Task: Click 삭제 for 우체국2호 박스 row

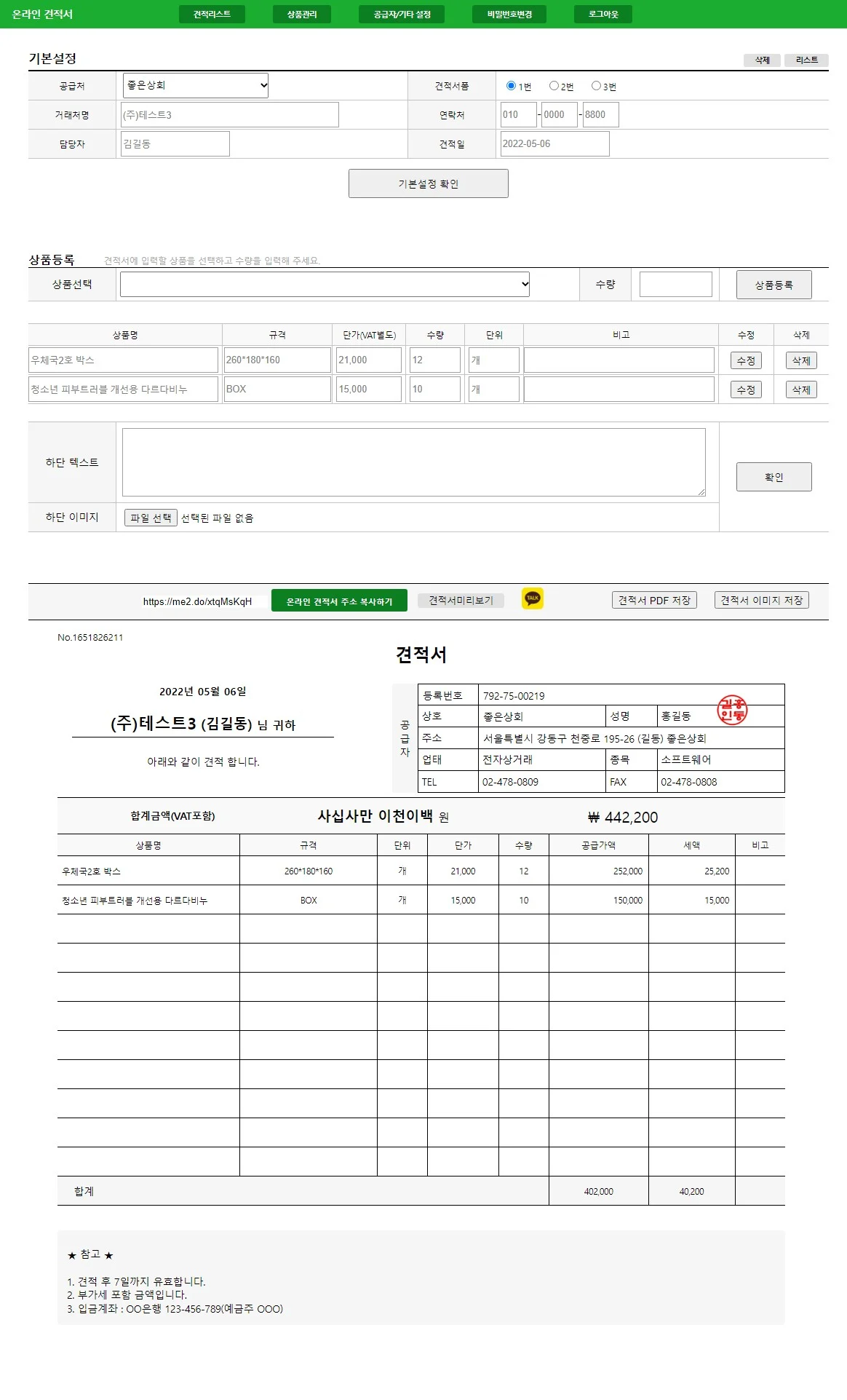Action: point(801,360)
